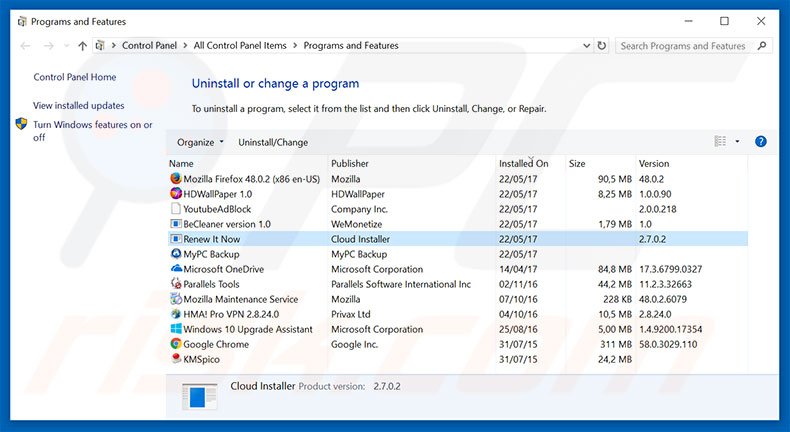
Task: Click the Microsoft OneDrive cloud icon
Action: [176, 269]
